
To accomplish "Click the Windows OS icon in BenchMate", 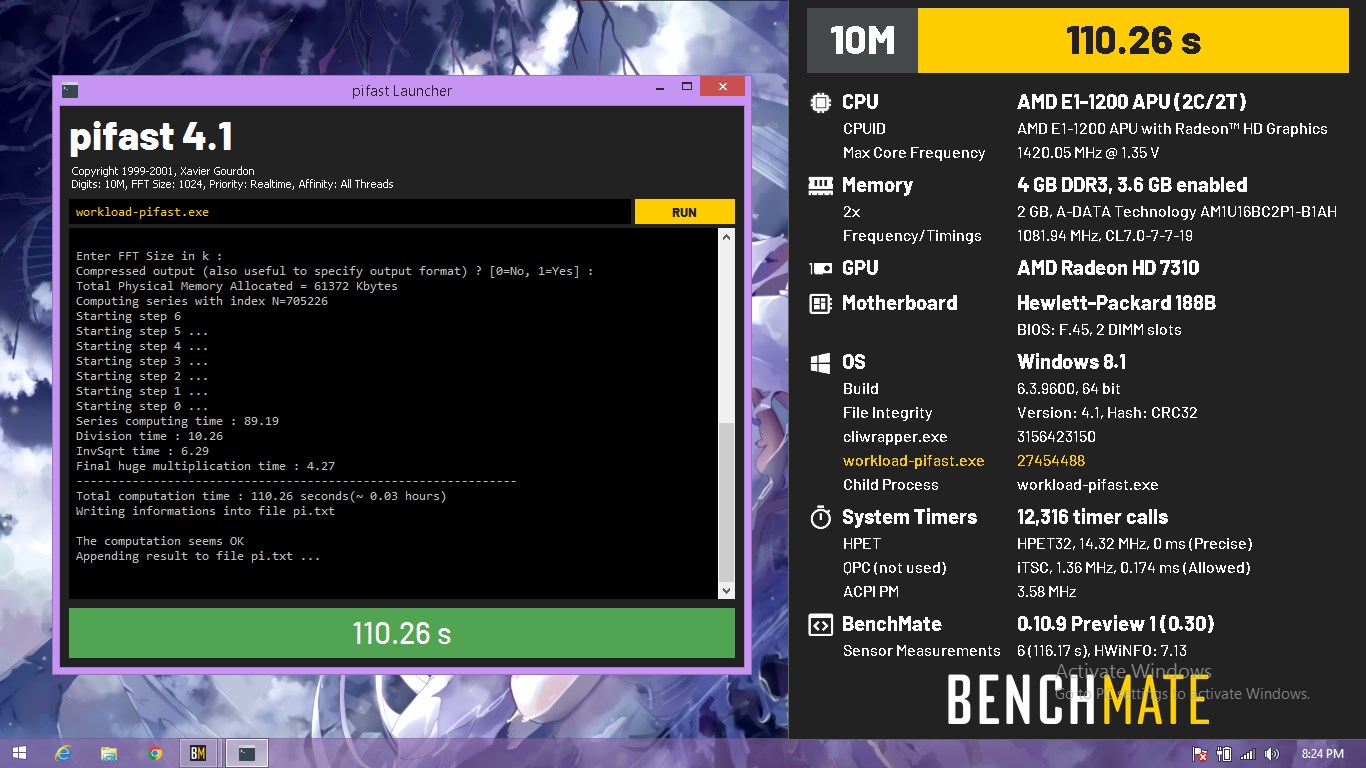I will point(820,362).
